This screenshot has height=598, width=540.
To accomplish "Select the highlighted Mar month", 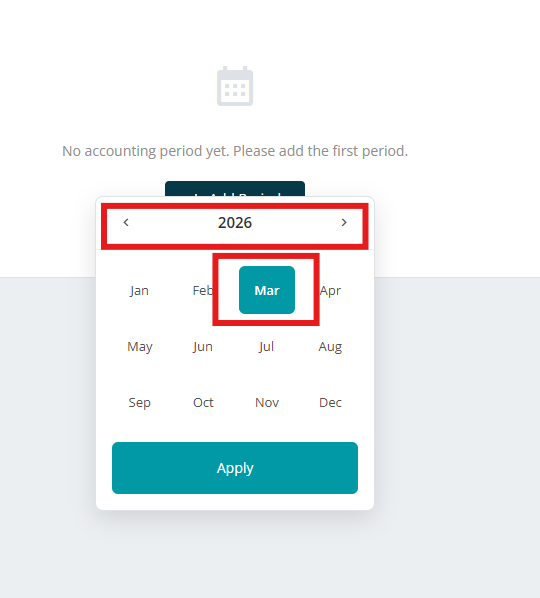I will (x=267, y=290).
